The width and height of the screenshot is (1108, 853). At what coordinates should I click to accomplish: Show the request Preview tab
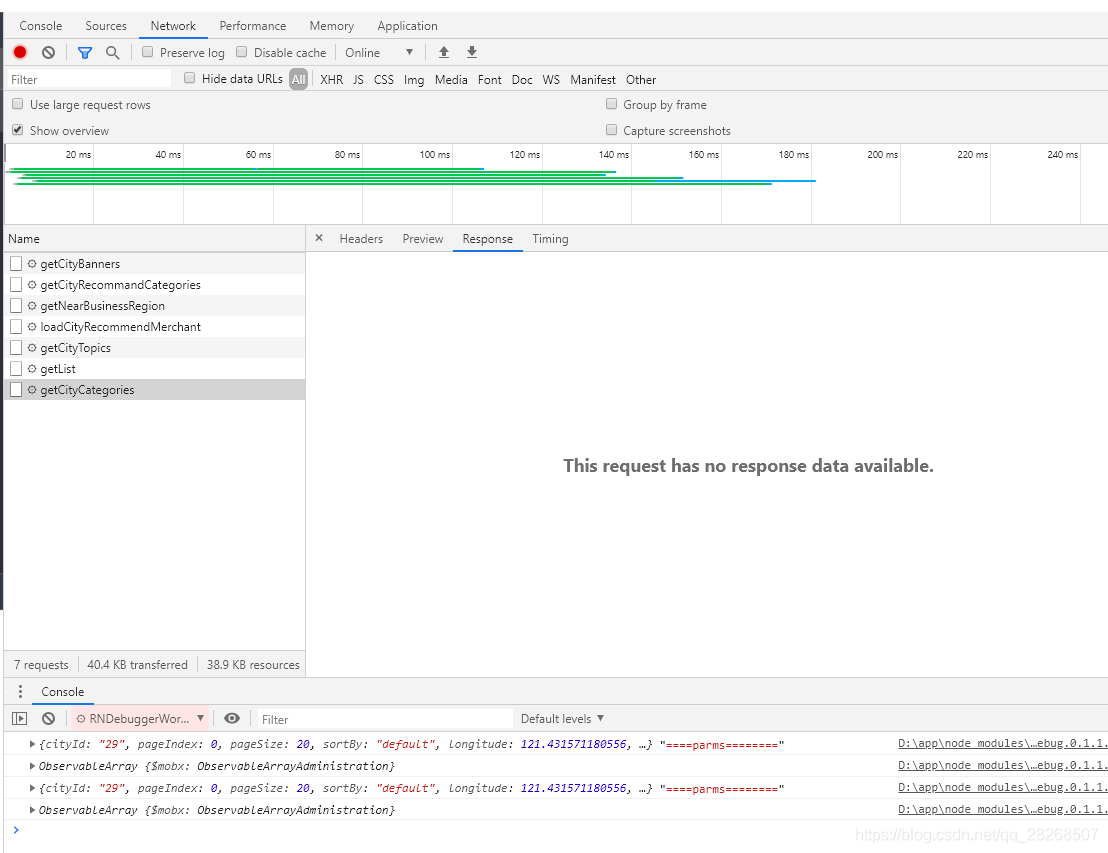[x=423, y=239]
